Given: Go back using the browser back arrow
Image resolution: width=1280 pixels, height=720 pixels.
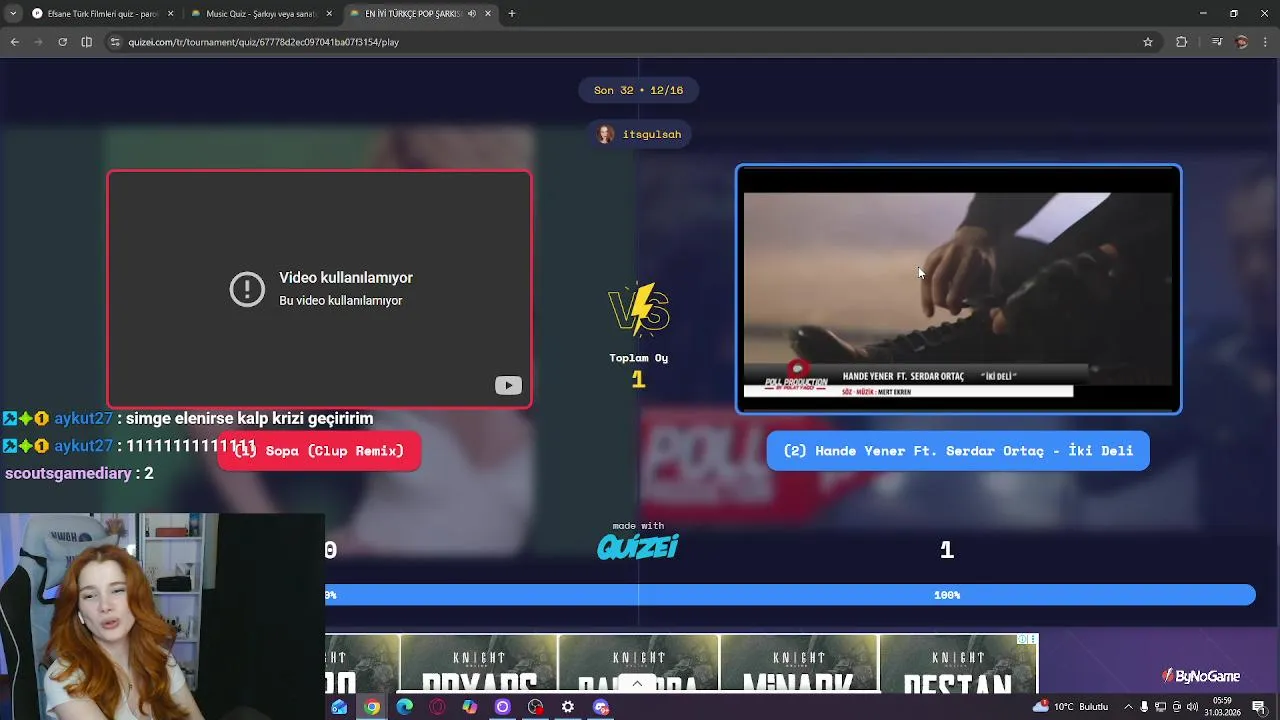Looking at the screenshot, I should click(x=15, y=42).
